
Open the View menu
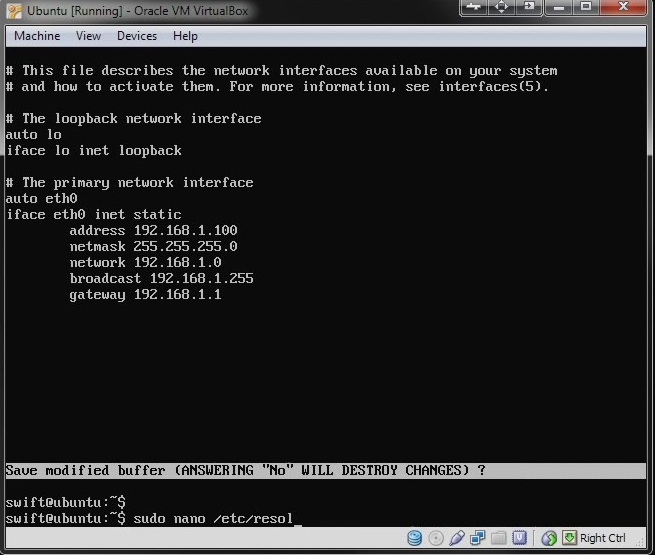(x=88, y=36)
